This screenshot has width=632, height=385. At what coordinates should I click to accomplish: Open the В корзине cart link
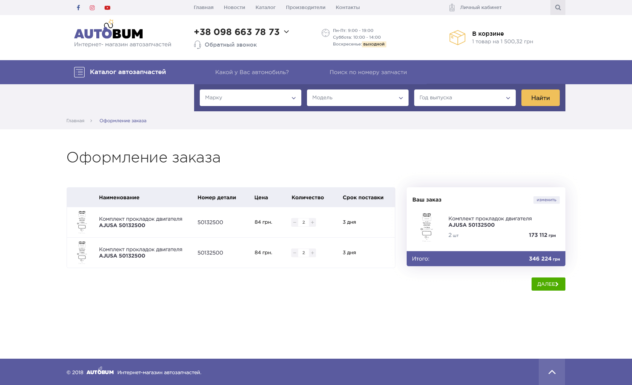click(x=488, y=33)
